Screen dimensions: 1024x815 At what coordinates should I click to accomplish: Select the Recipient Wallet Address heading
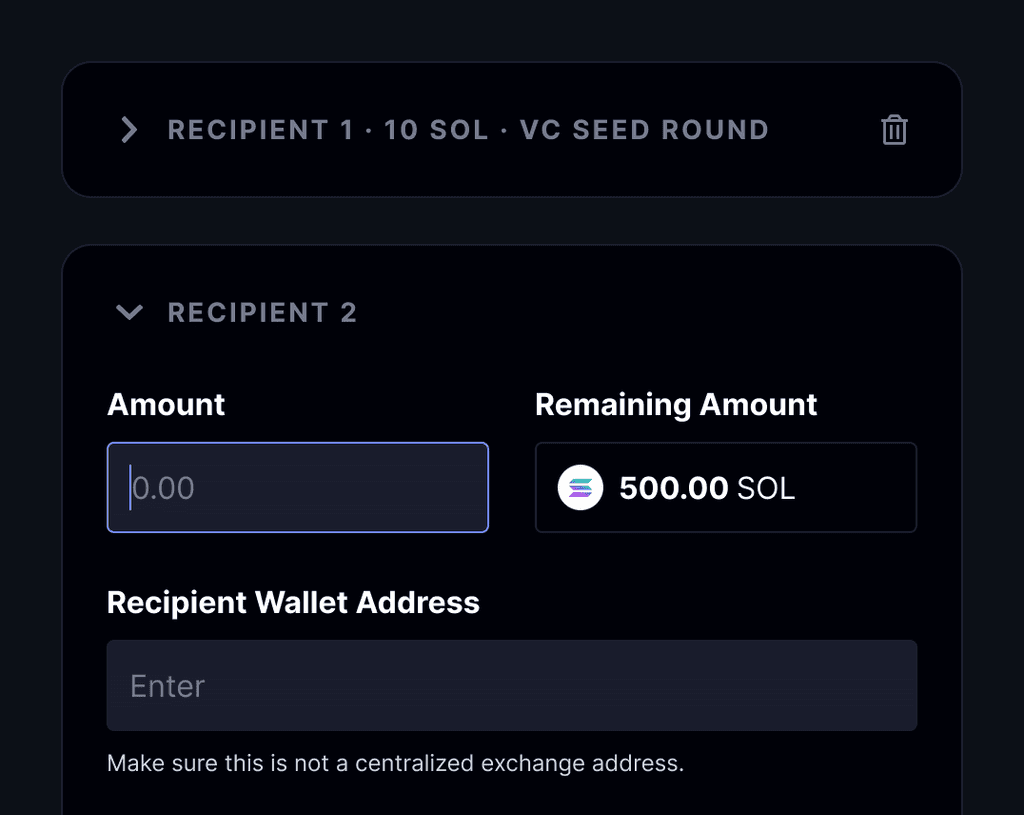tap(293, 602)
